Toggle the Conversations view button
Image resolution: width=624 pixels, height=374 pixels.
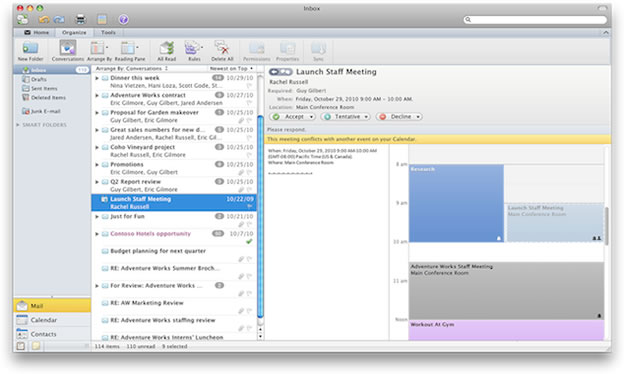tap(68, 48)
